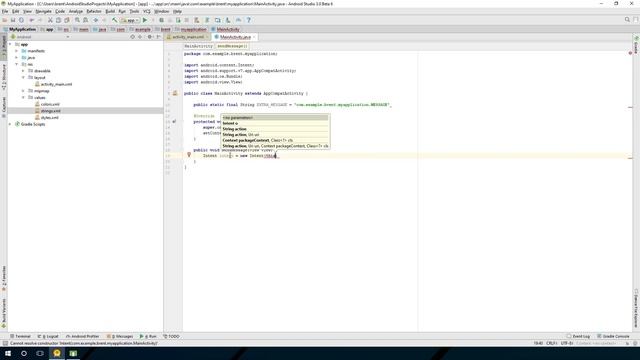This screenshot has height=360, width=640.
Task: Collapse the res folder arrow
Action: [x=17, y=64]
